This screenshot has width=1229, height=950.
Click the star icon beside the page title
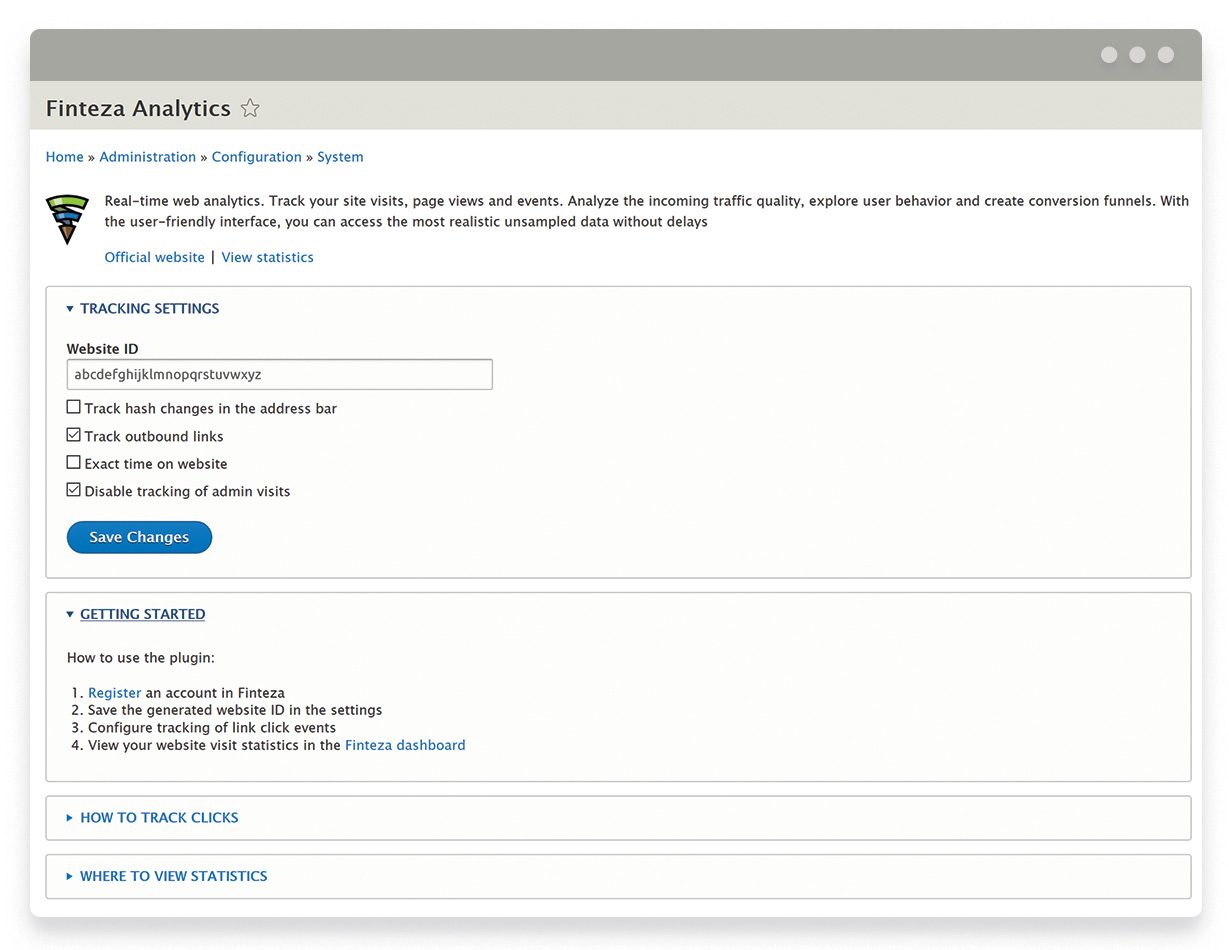249,108
